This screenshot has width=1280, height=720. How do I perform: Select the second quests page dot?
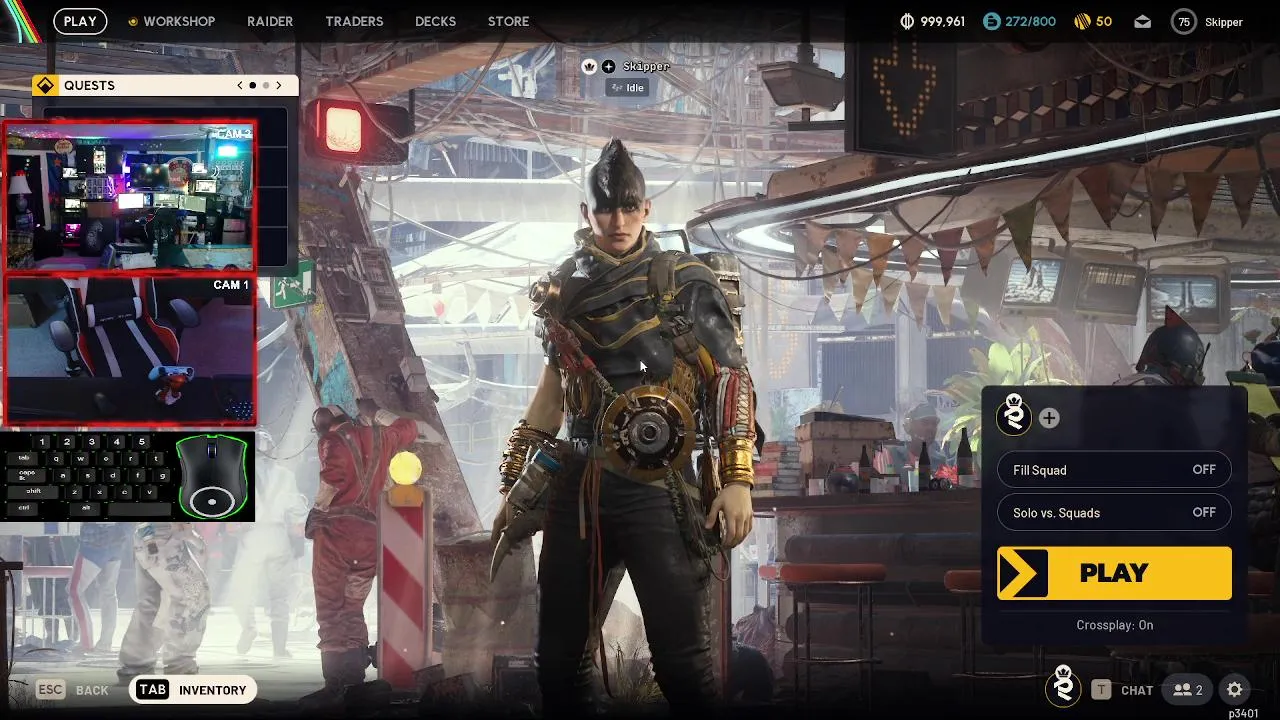[266, 85]
